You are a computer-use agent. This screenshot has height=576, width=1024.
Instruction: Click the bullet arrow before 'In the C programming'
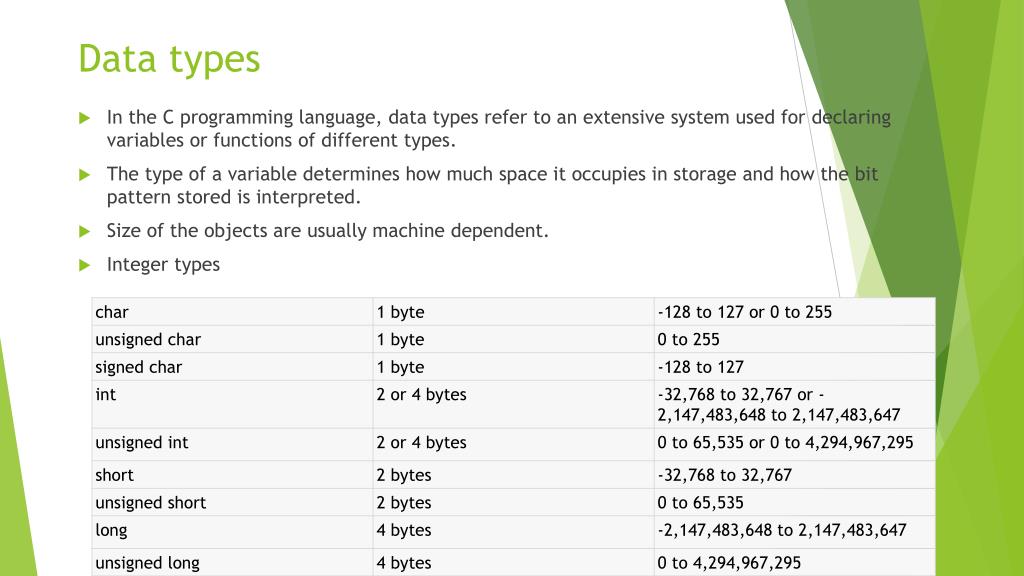coord(84,118)
